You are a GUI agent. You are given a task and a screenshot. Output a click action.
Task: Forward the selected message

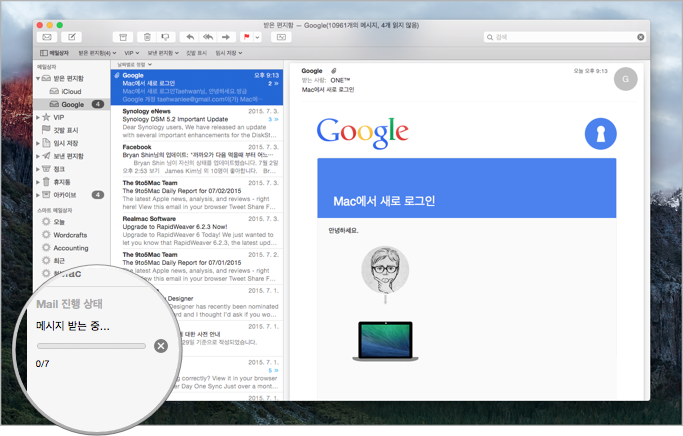point(226,37)
